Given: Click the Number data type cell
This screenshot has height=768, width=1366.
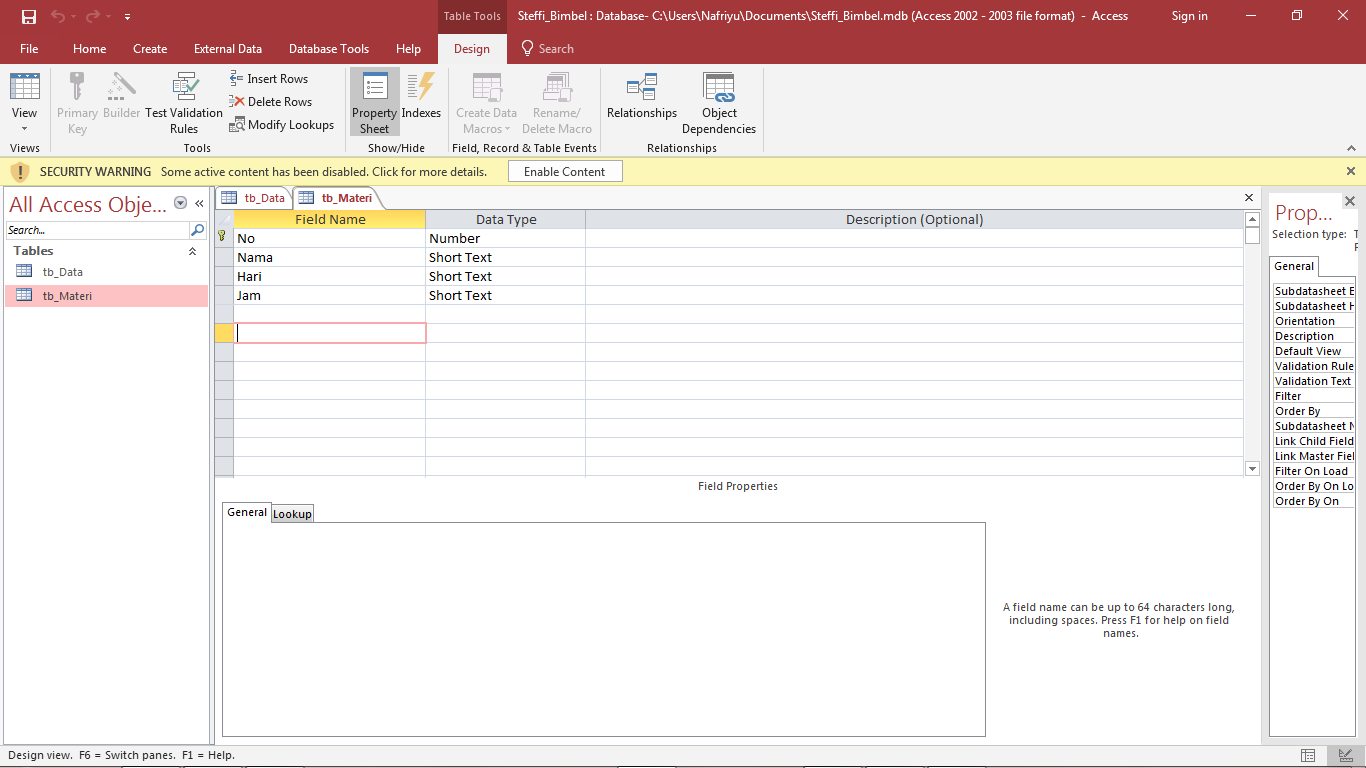Looking at the screenshot, I should point(505,239).
